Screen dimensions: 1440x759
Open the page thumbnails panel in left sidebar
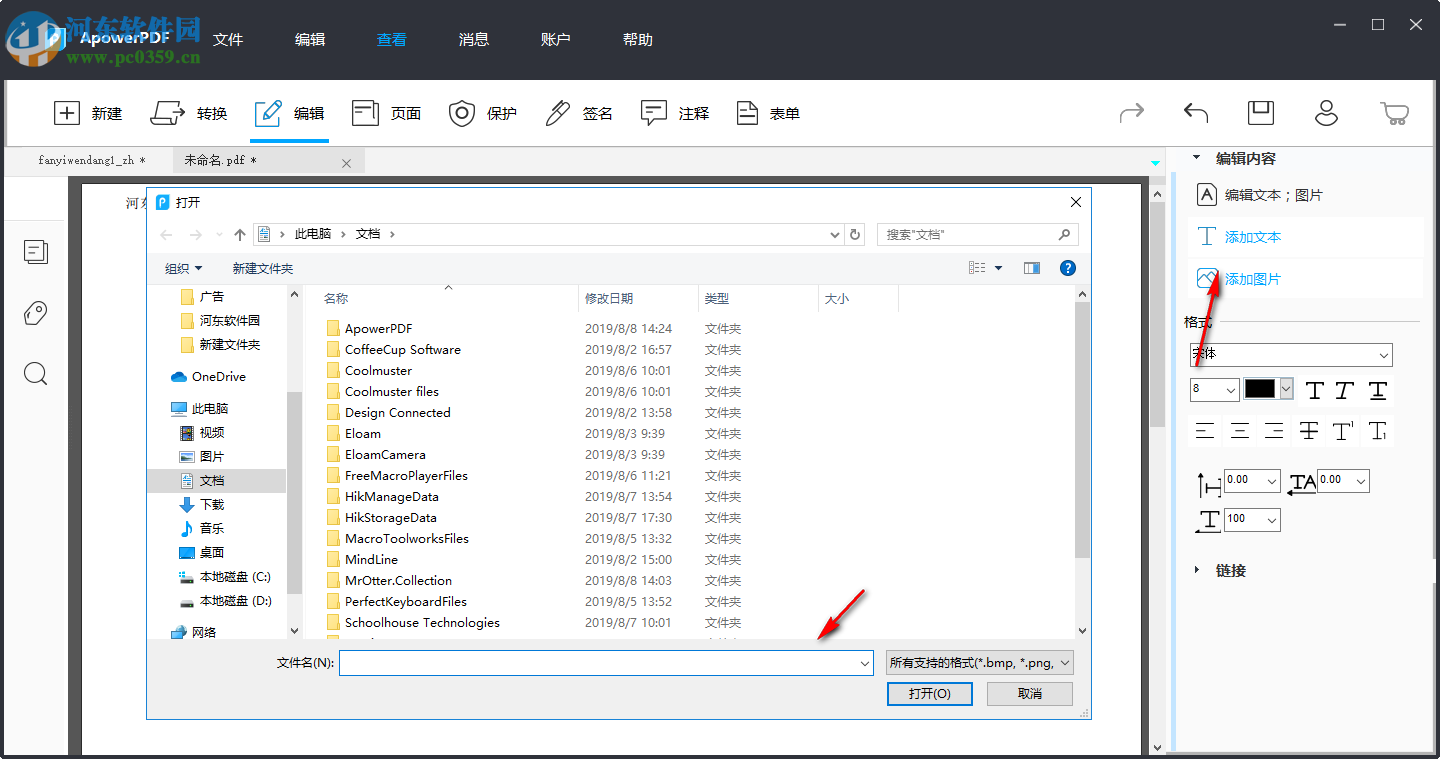coord(36,252)
